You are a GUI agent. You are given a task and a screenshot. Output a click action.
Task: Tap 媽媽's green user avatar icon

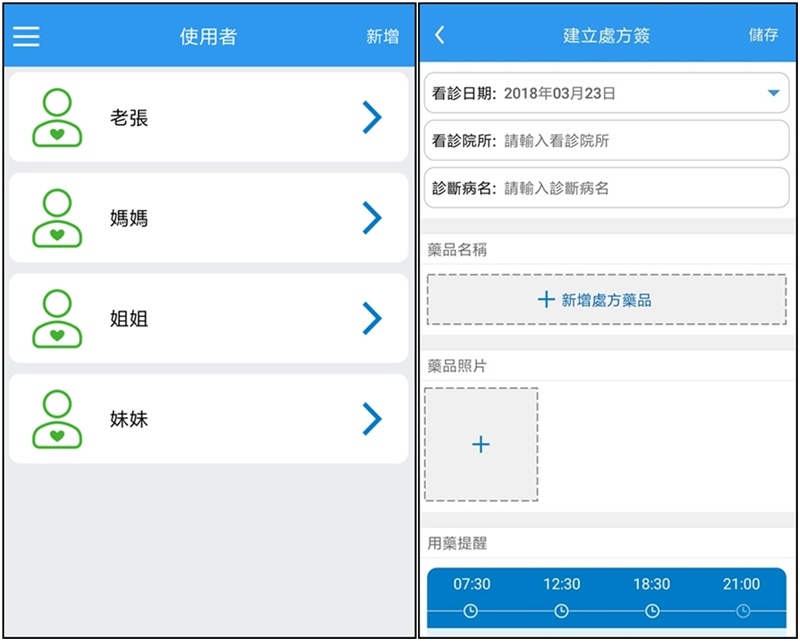57,218
